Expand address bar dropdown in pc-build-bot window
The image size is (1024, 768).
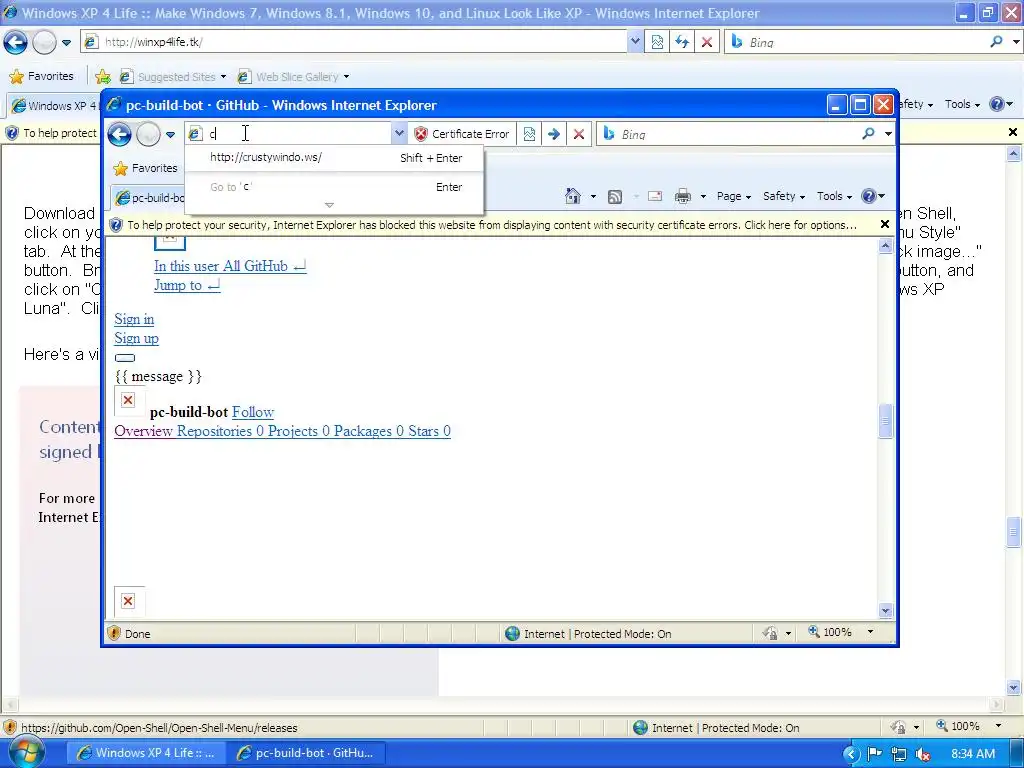(399, 134)
